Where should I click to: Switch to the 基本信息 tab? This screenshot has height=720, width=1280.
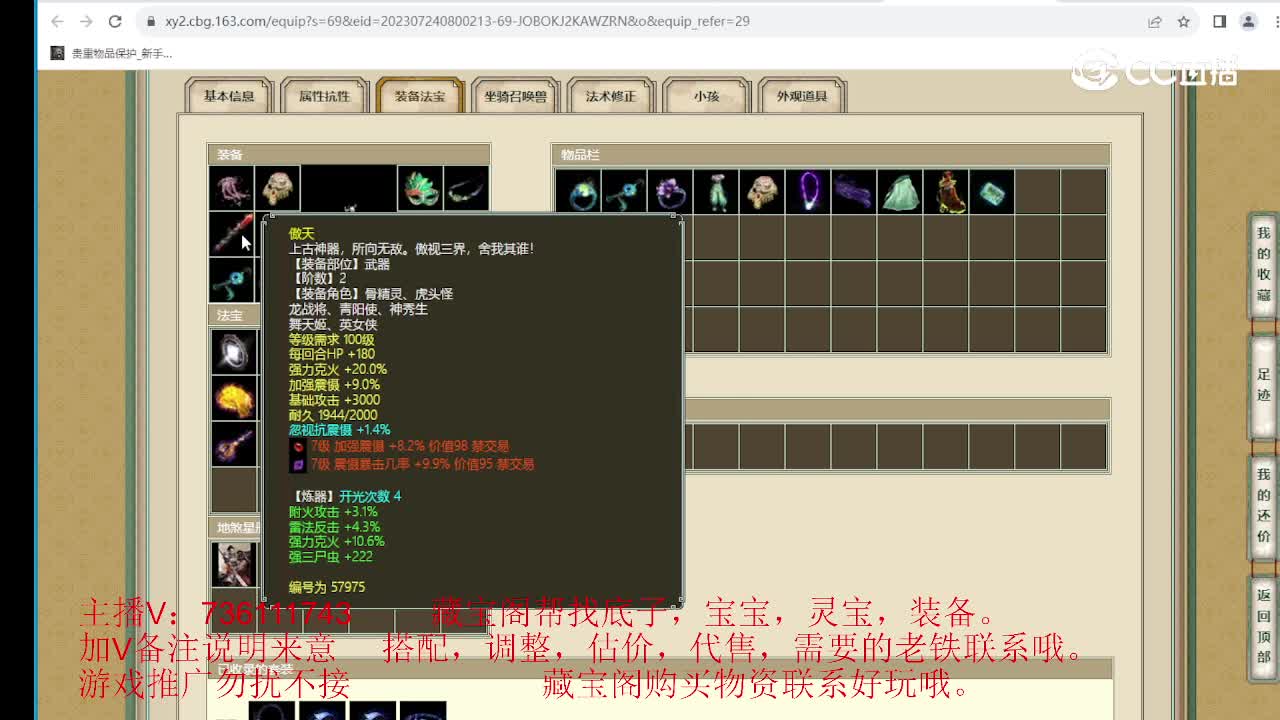tap(229, 96)
